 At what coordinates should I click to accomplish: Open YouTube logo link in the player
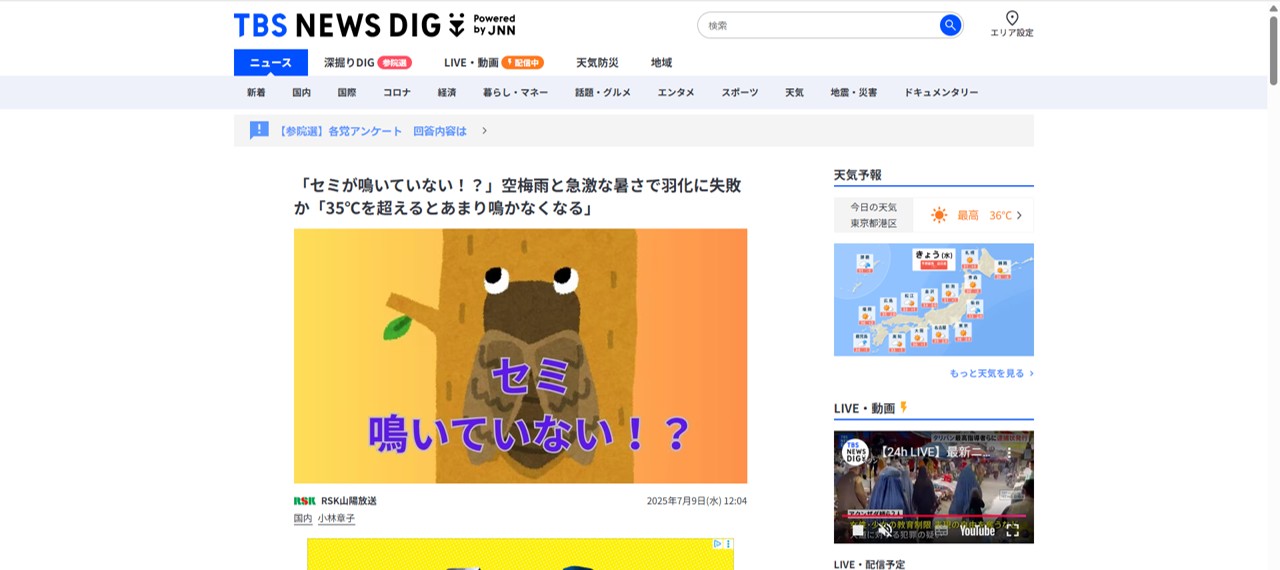(977, 531)
